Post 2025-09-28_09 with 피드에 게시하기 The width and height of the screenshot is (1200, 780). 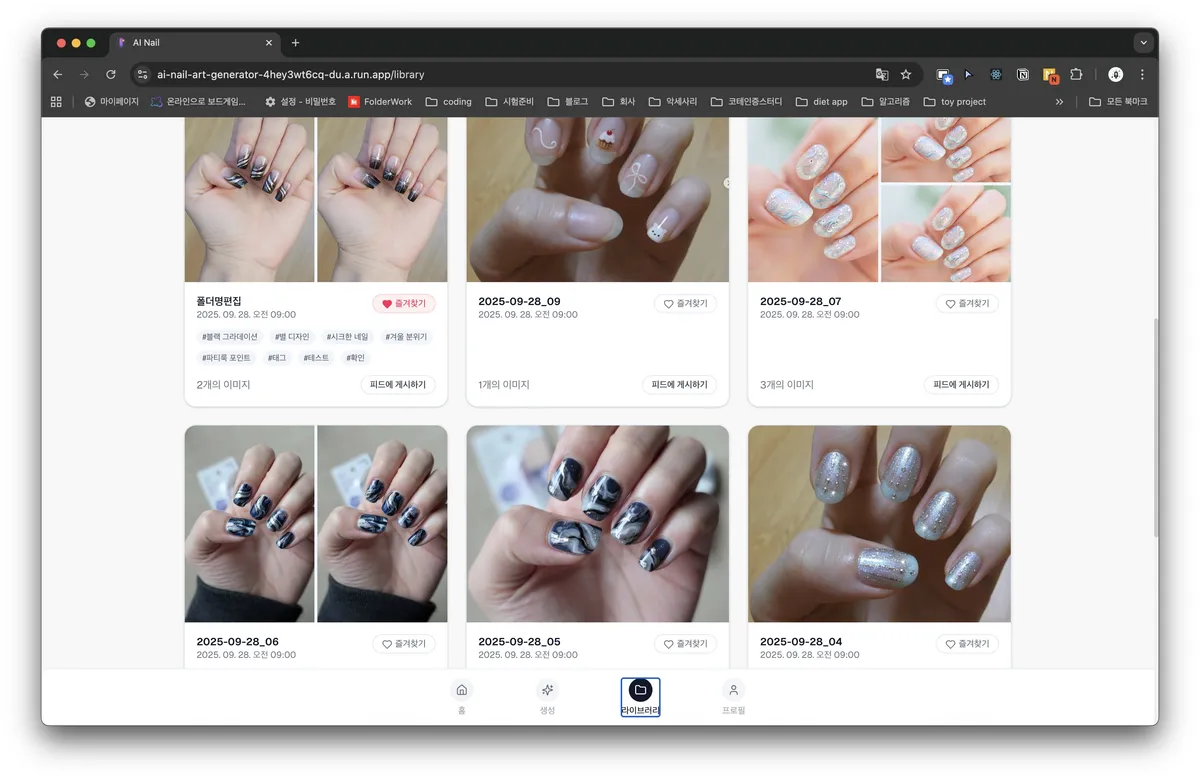pyautogui.click(x=680, y=384)
